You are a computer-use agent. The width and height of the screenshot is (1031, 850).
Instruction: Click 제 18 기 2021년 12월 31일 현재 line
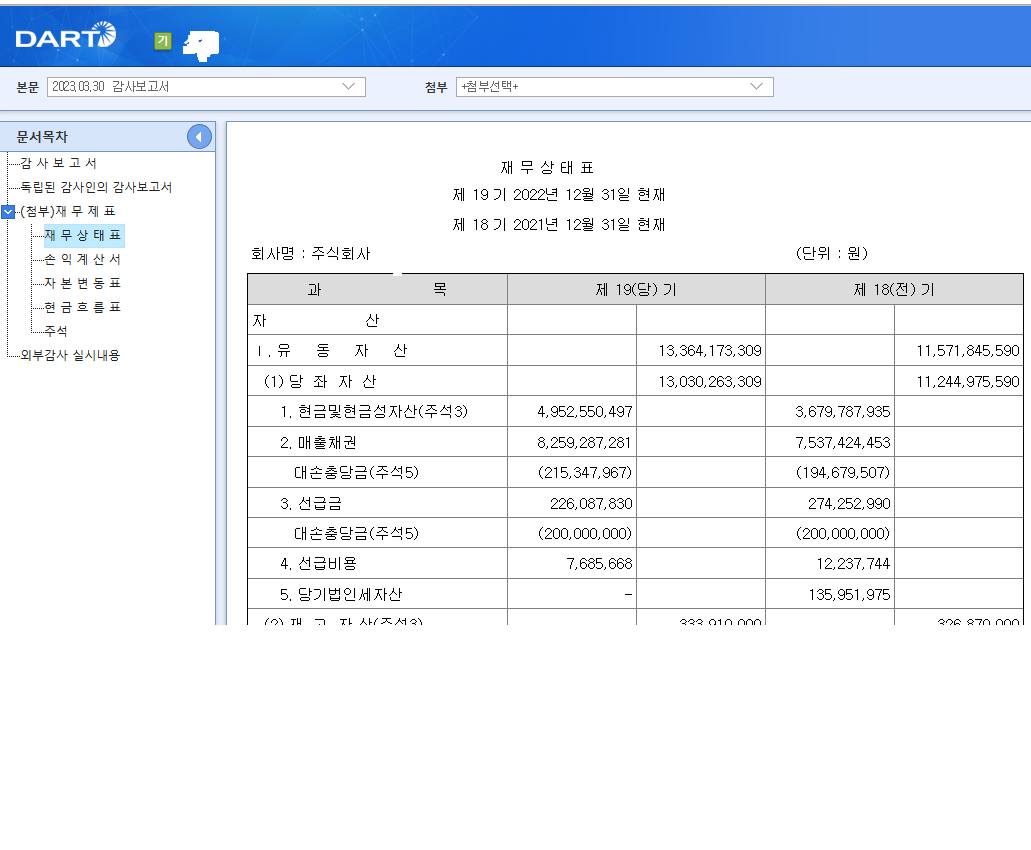(x=559, y=225)
